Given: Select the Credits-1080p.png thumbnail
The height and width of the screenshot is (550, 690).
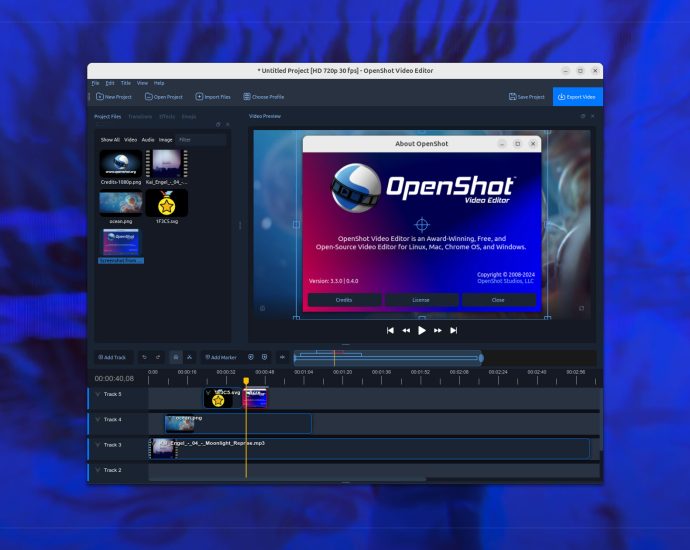Looking at the screenshot, I should click(121, 163).
